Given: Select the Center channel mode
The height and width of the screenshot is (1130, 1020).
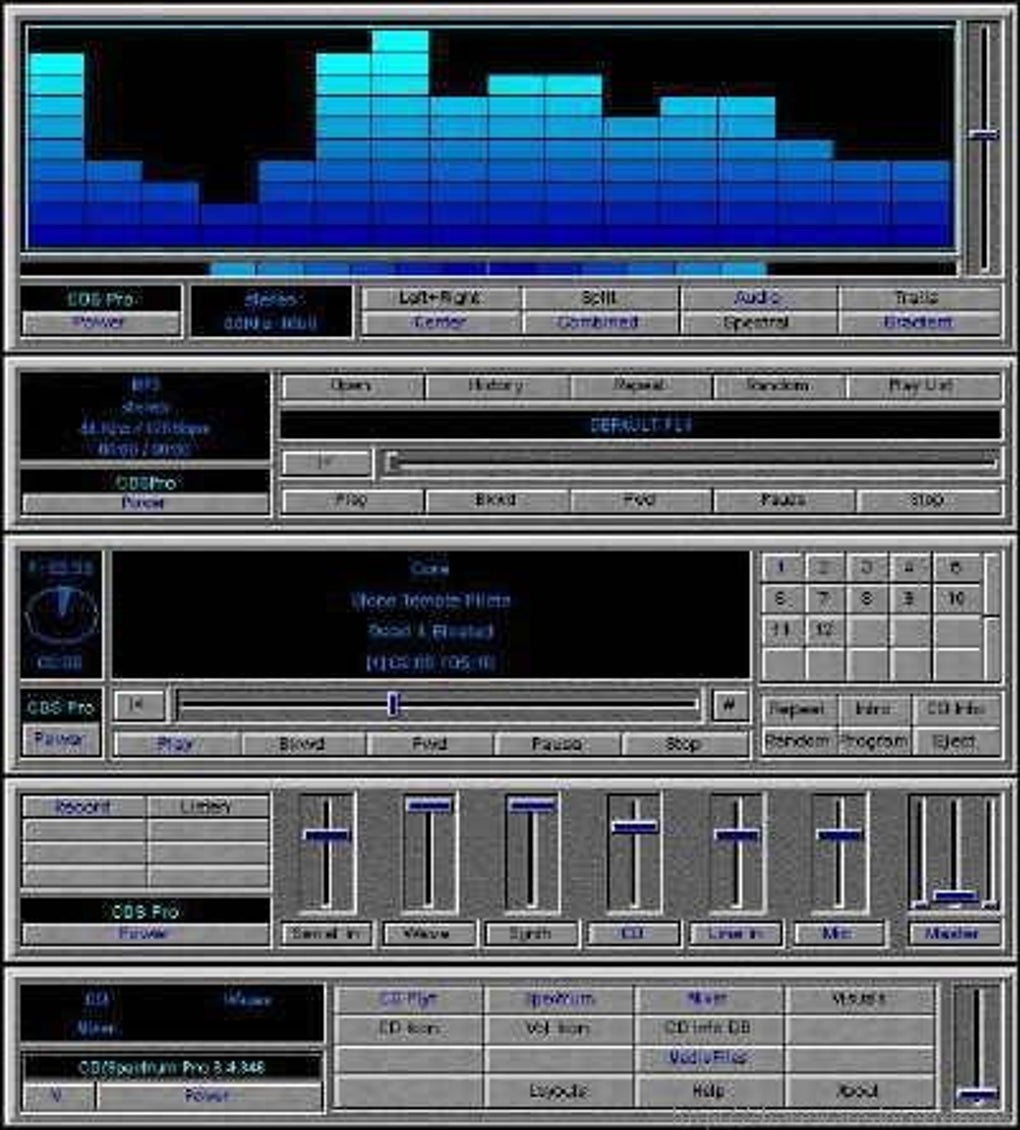Looking at the screenshot, I should click(x=440, y=322).
